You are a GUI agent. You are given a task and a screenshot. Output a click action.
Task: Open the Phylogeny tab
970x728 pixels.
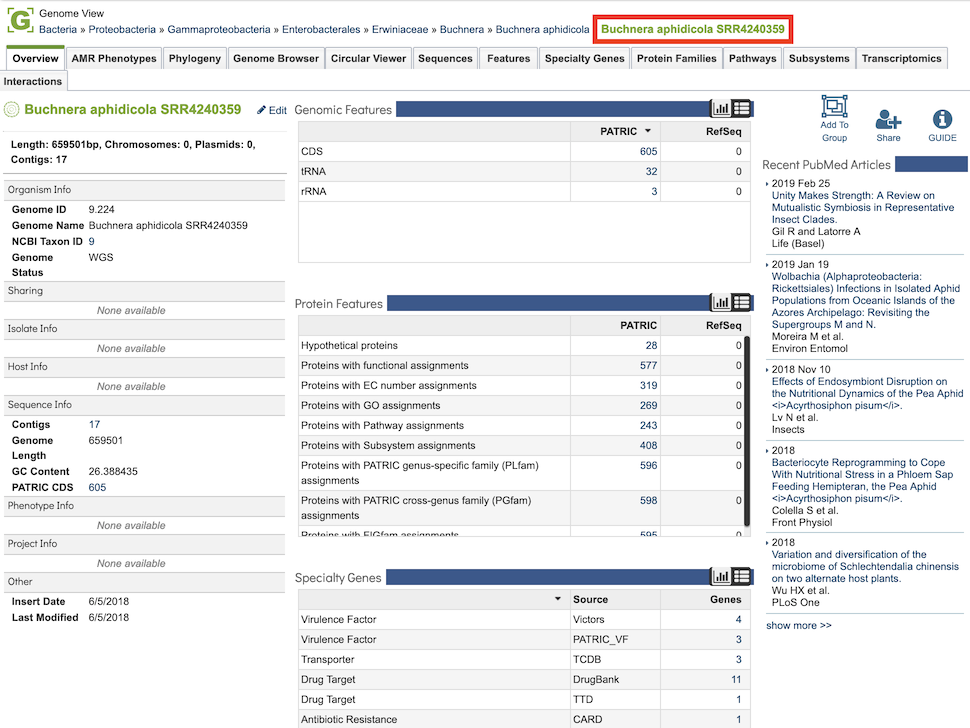[x=195, y=58]
